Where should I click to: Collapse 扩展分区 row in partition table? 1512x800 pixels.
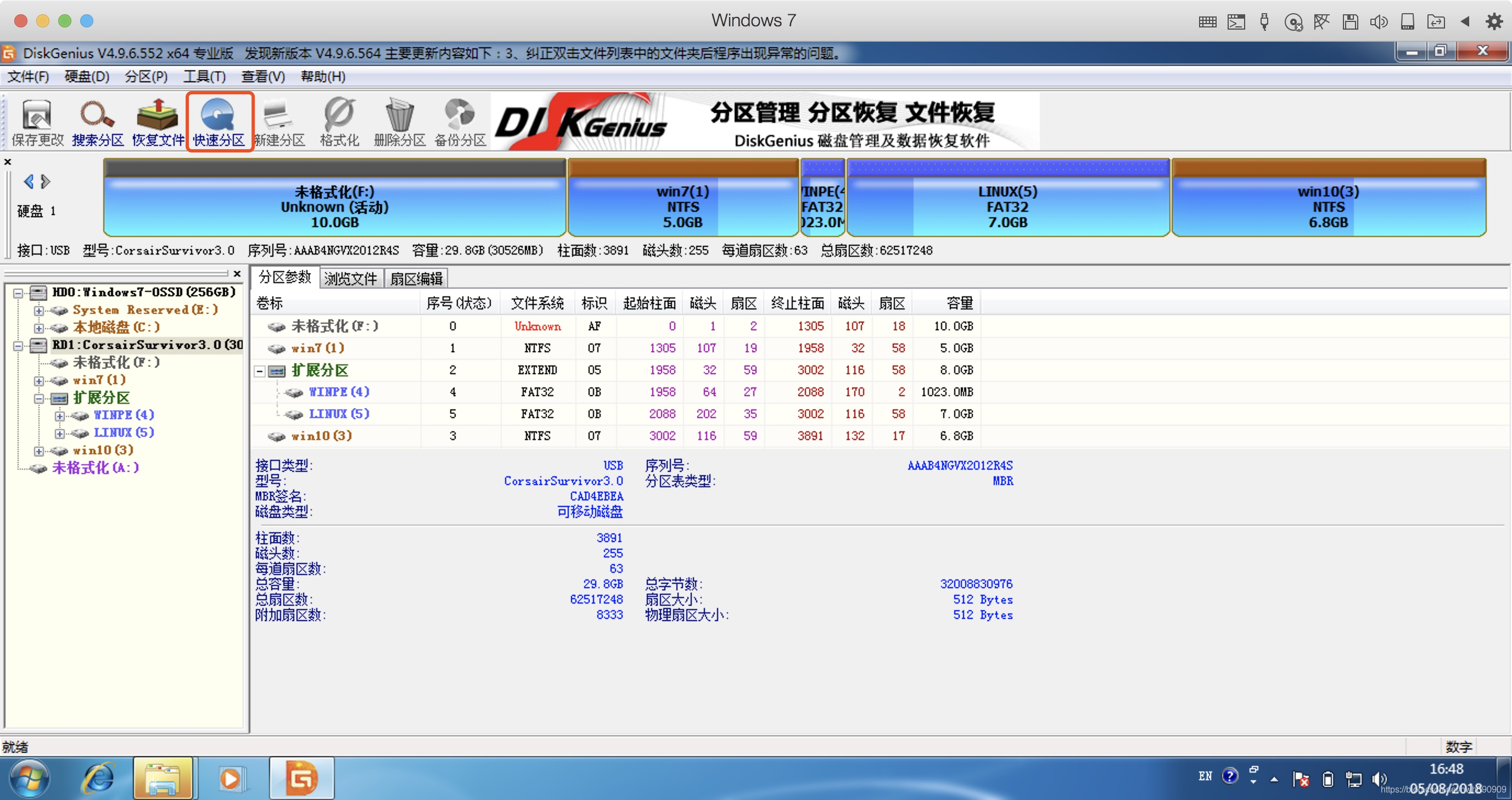(260, 371)
